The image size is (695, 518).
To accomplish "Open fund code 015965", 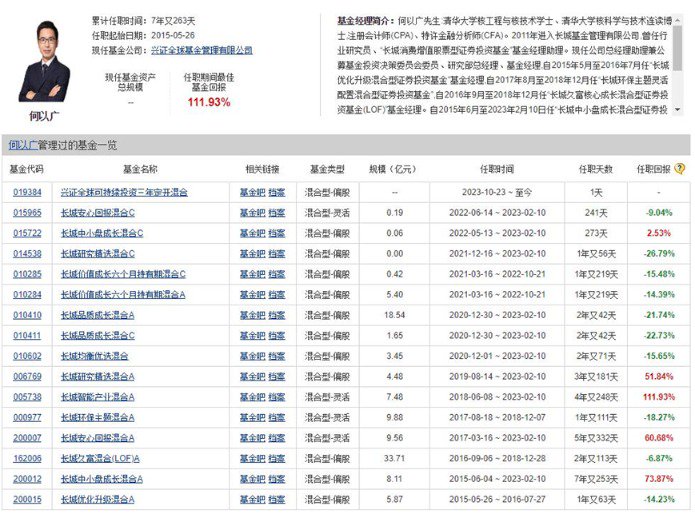I will [x=27, y=213].
